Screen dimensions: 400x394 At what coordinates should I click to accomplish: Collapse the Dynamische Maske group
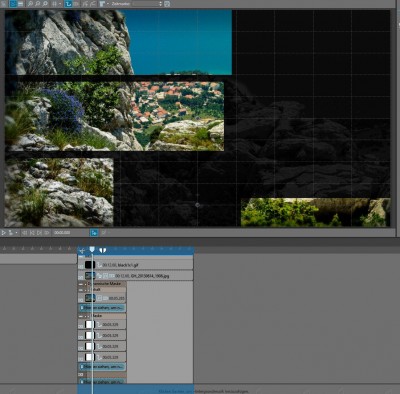coord(80,284)
